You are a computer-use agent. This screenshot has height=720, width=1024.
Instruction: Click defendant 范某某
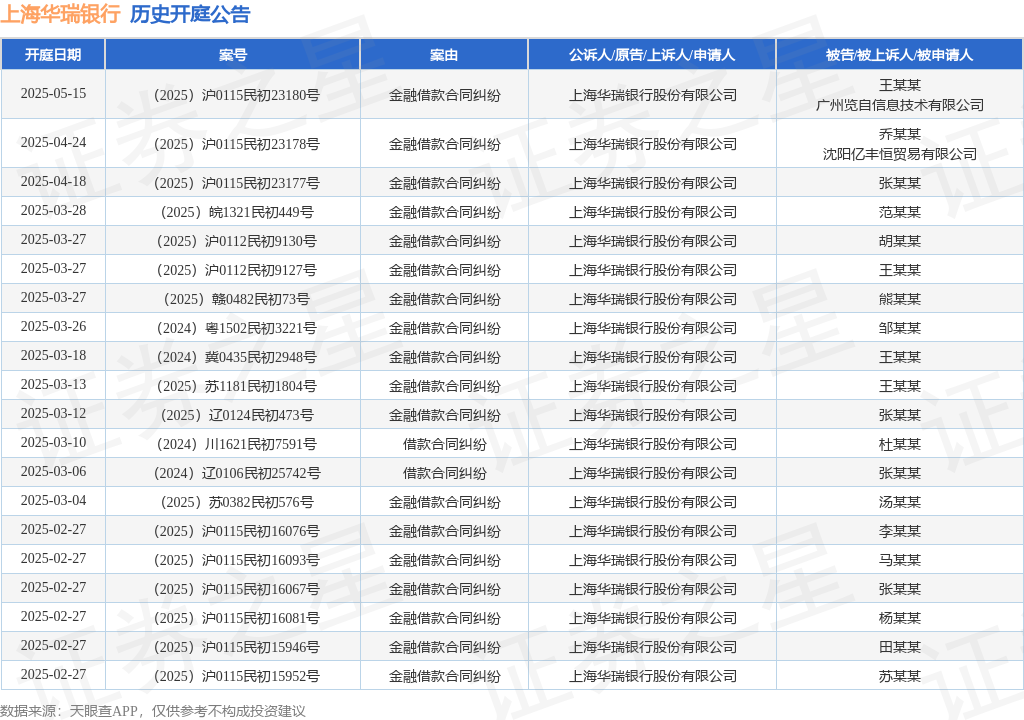(899, 212)
